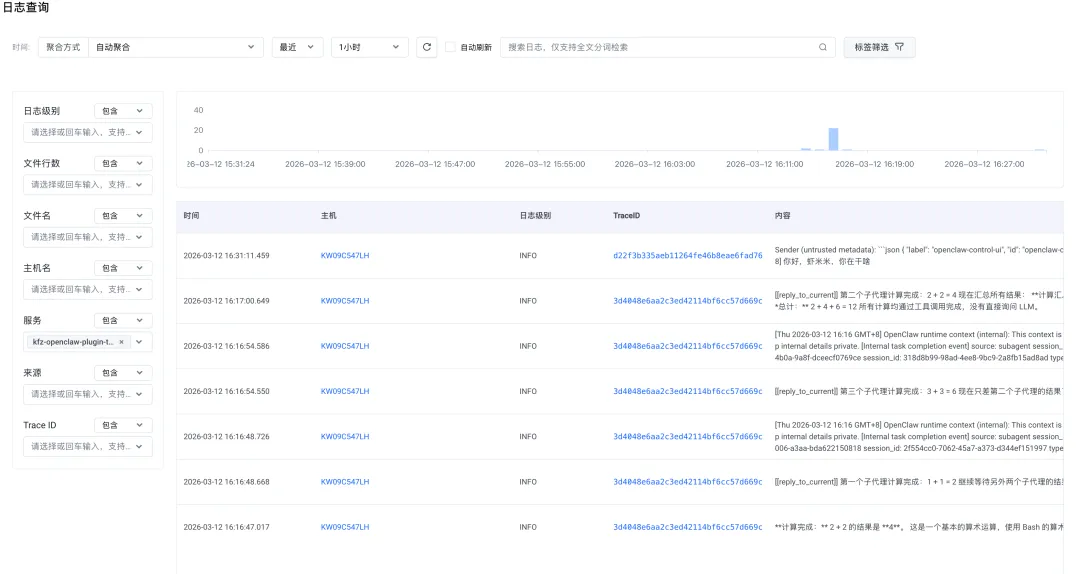
Task: Open the Trace ID 包含 operator dropdown
Action: (x=123, y=425)
